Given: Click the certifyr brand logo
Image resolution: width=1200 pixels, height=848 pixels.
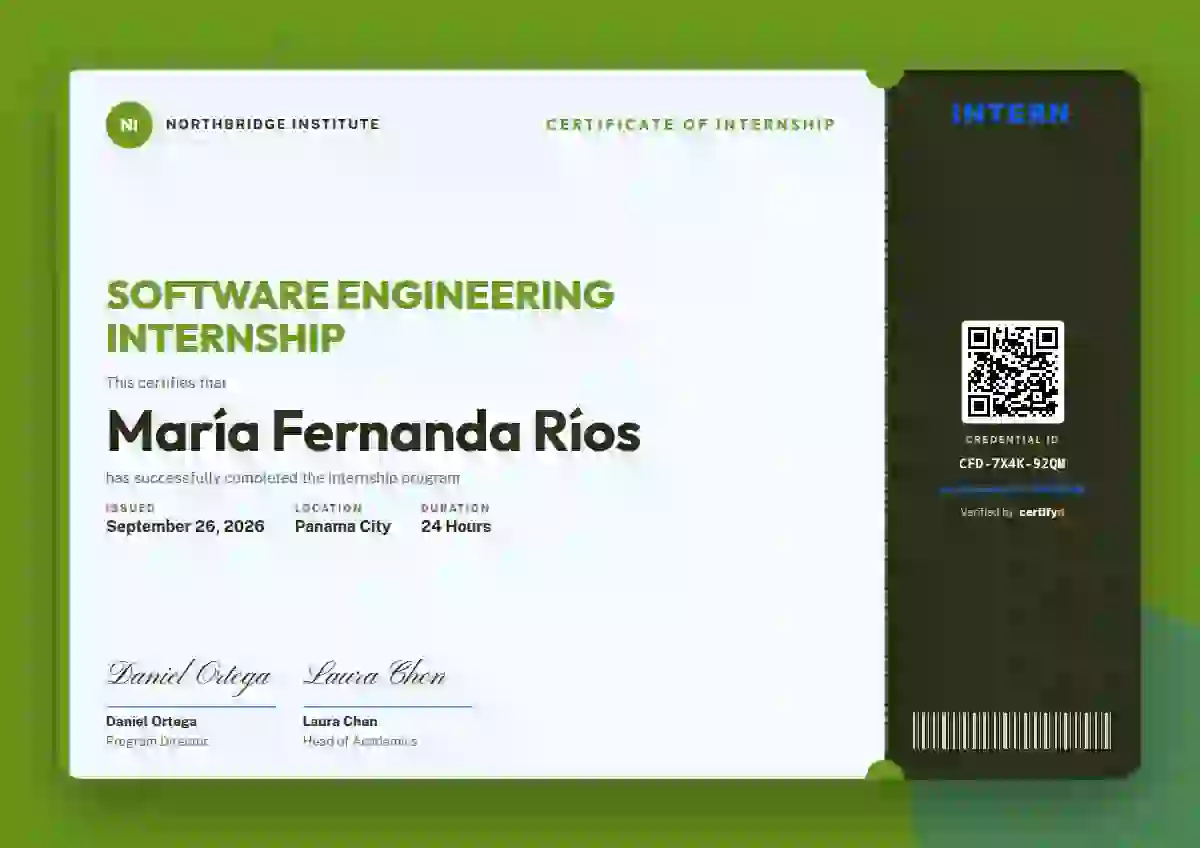Looking at the screenshot, I should (1042, 512).
